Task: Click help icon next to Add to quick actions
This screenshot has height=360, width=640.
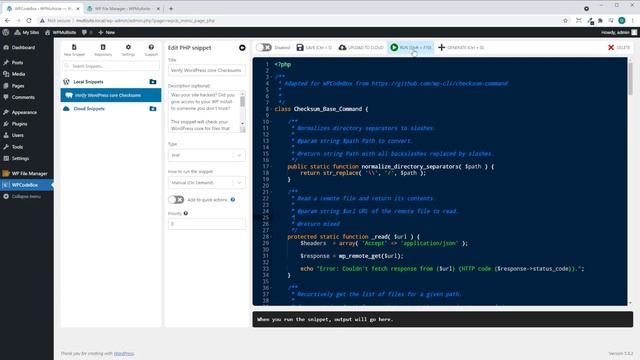Action: point(233,200)
